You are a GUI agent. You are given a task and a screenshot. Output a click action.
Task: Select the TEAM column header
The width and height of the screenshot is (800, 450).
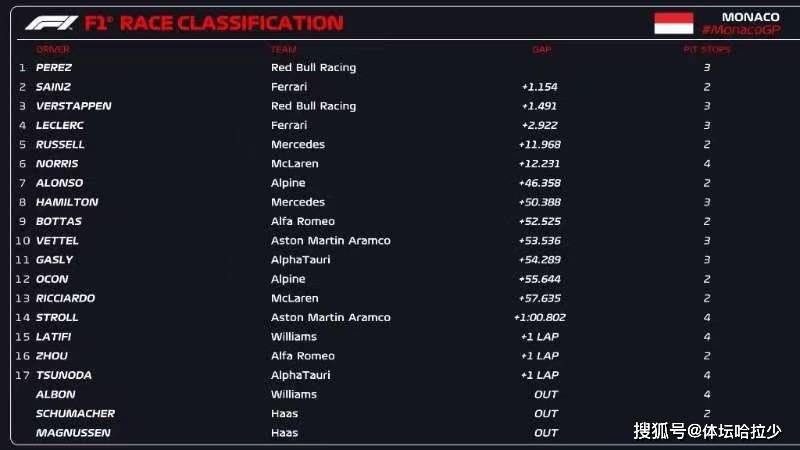[284, 49]
